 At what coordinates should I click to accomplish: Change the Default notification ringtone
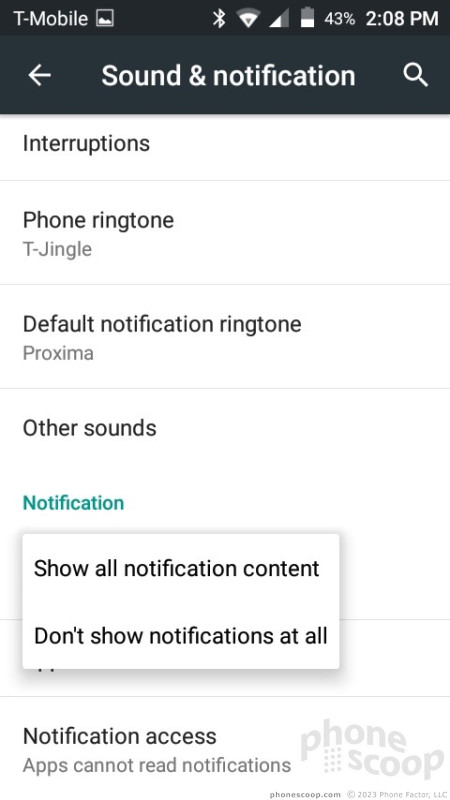click(x=225, y=337)
